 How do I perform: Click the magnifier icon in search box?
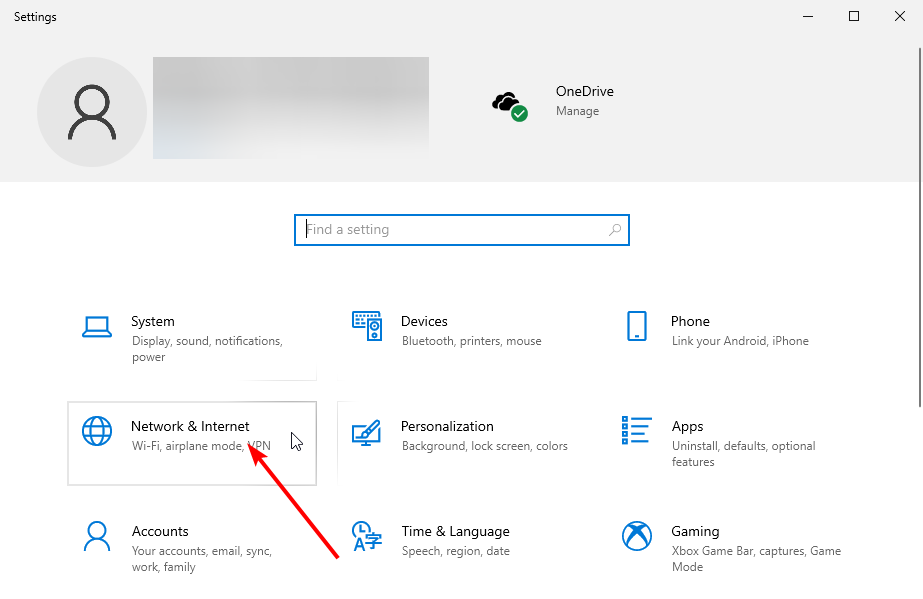[x=615, y=229]
